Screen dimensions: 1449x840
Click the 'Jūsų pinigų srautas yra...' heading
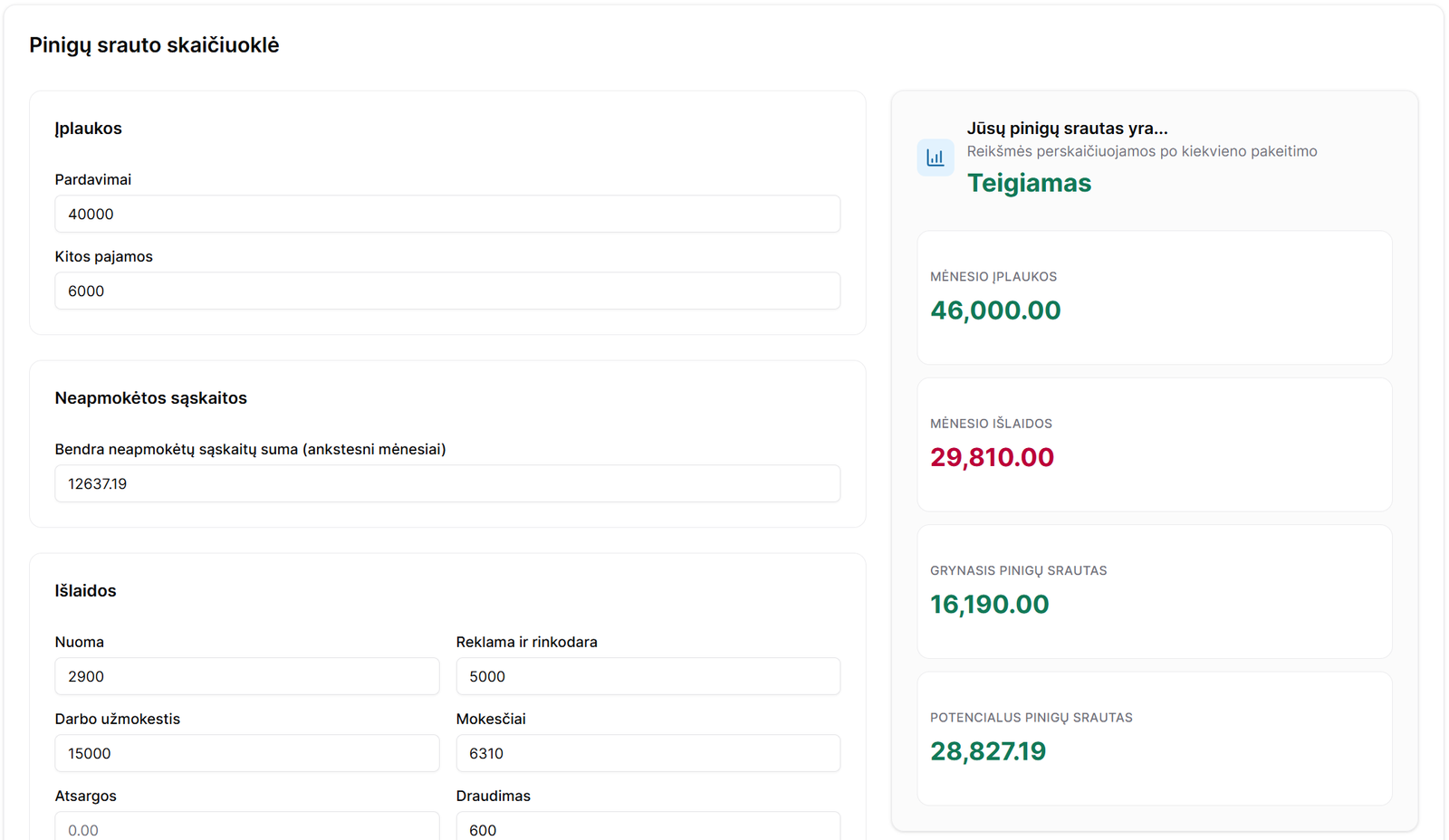tap(1067, 129)
